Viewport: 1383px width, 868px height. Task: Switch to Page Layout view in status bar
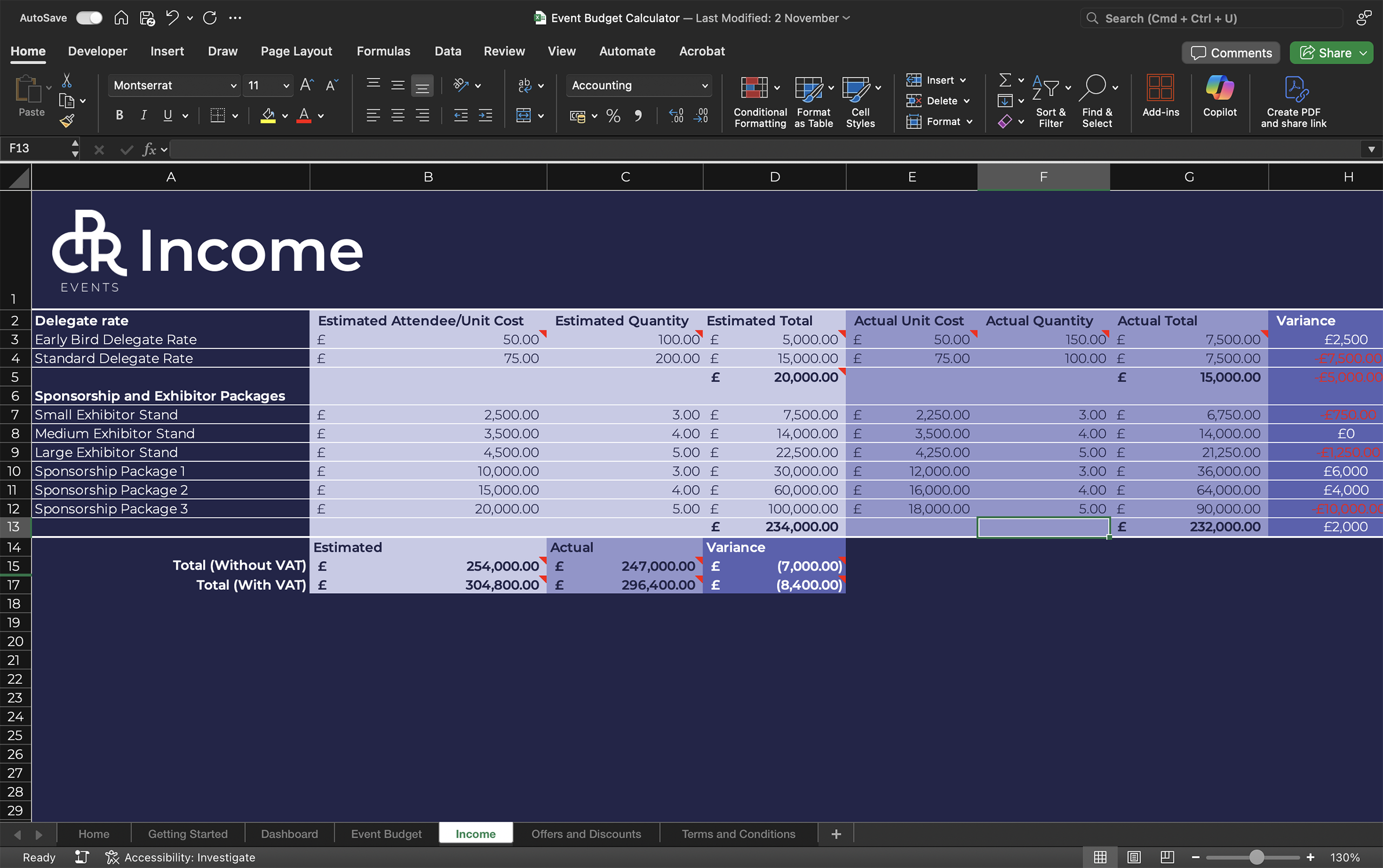point(1133,857)
